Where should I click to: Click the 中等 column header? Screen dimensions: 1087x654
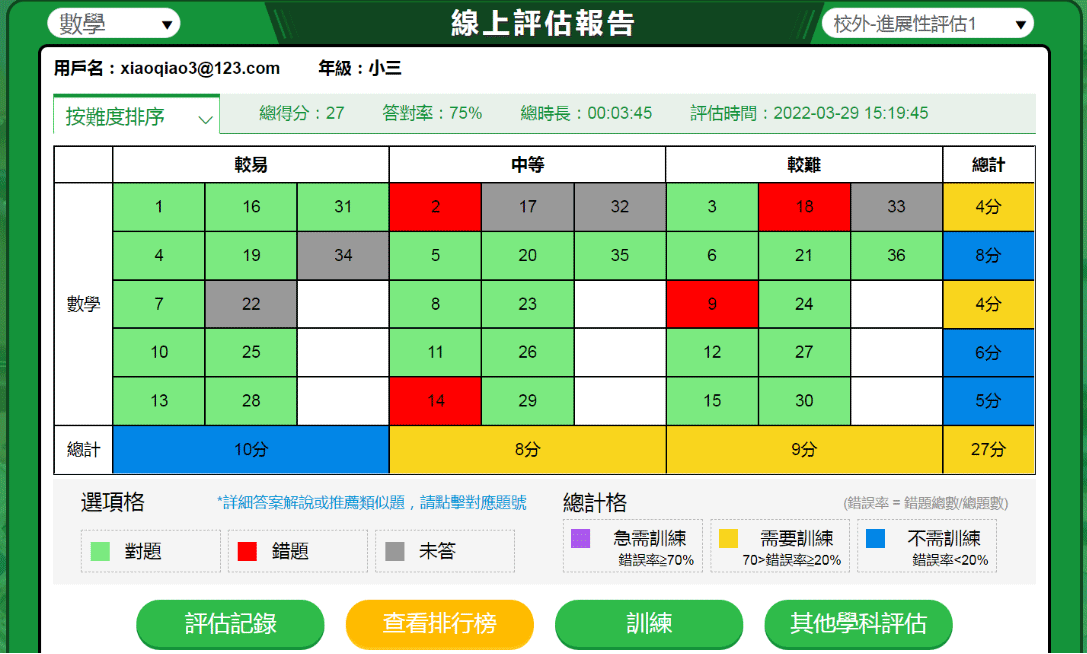pyautogui.click(x=528, y=165)
